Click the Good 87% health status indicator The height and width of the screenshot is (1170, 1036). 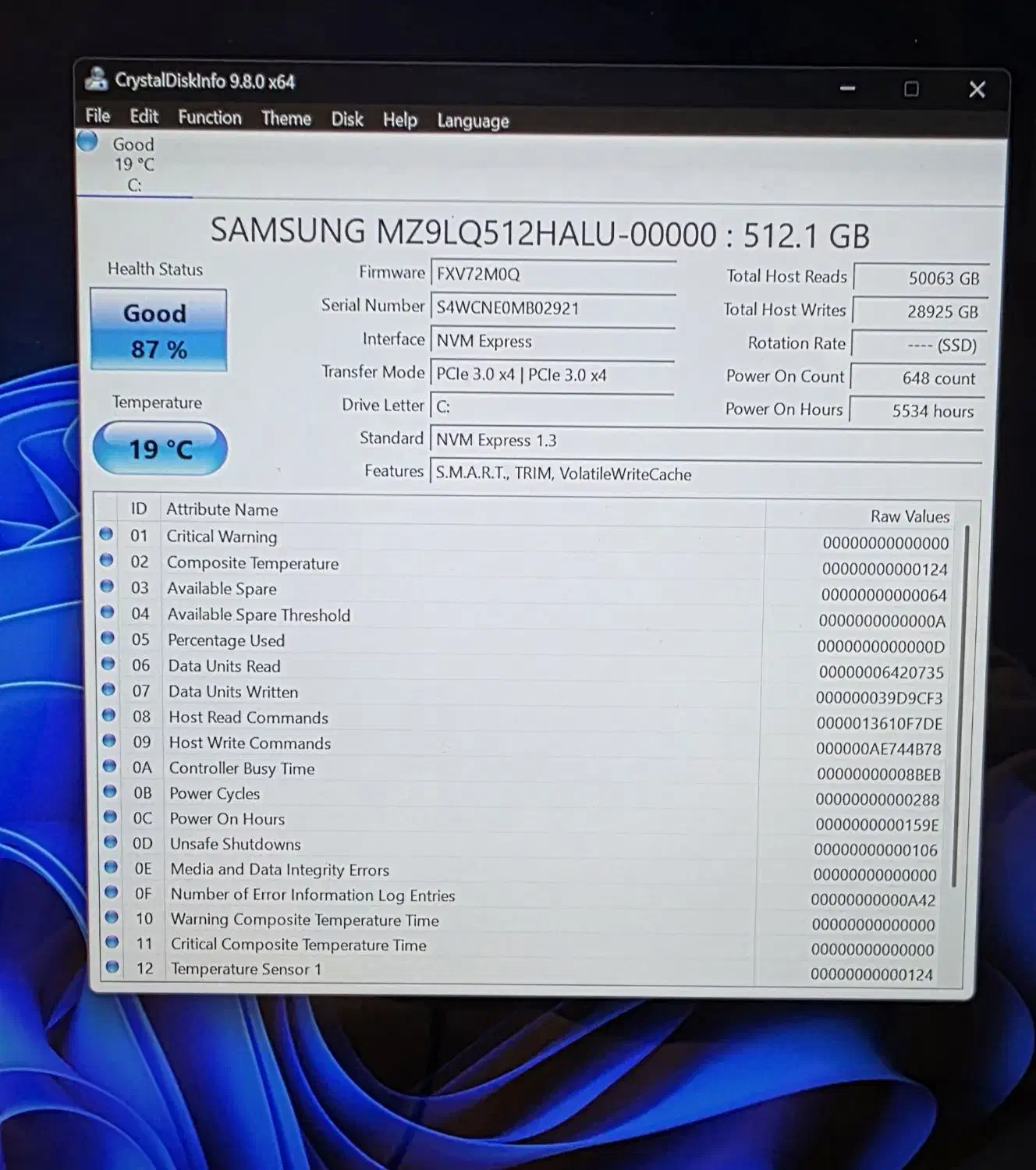point(158,330)
